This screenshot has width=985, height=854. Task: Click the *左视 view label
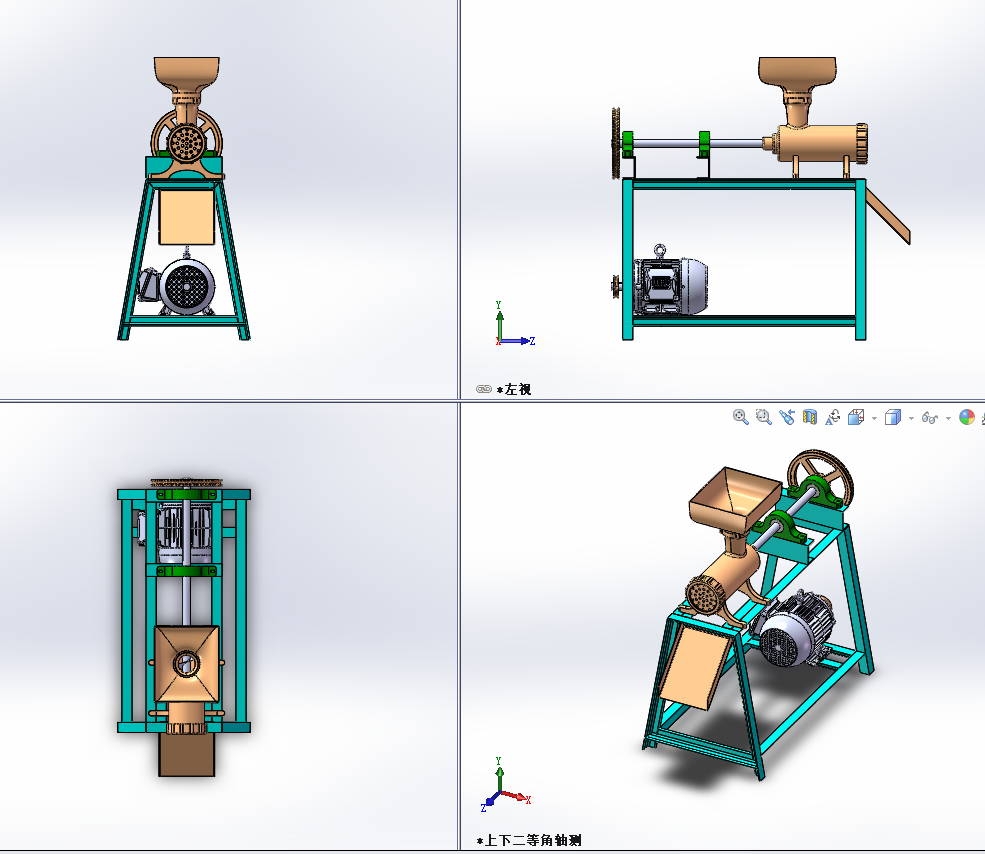(514, 390)
